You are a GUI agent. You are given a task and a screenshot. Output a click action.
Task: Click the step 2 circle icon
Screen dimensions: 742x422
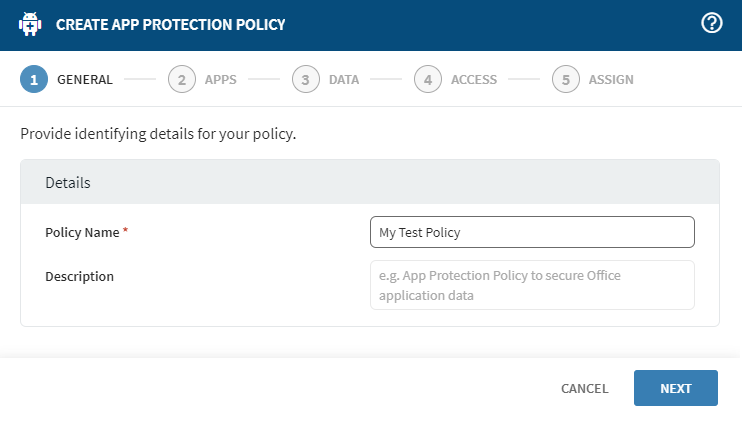click(x=181, y=80)
